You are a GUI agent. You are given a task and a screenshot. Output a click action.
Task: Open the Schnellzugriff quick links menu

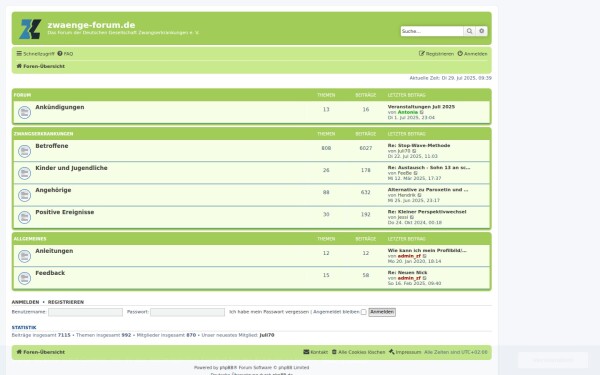coord(36,54)
